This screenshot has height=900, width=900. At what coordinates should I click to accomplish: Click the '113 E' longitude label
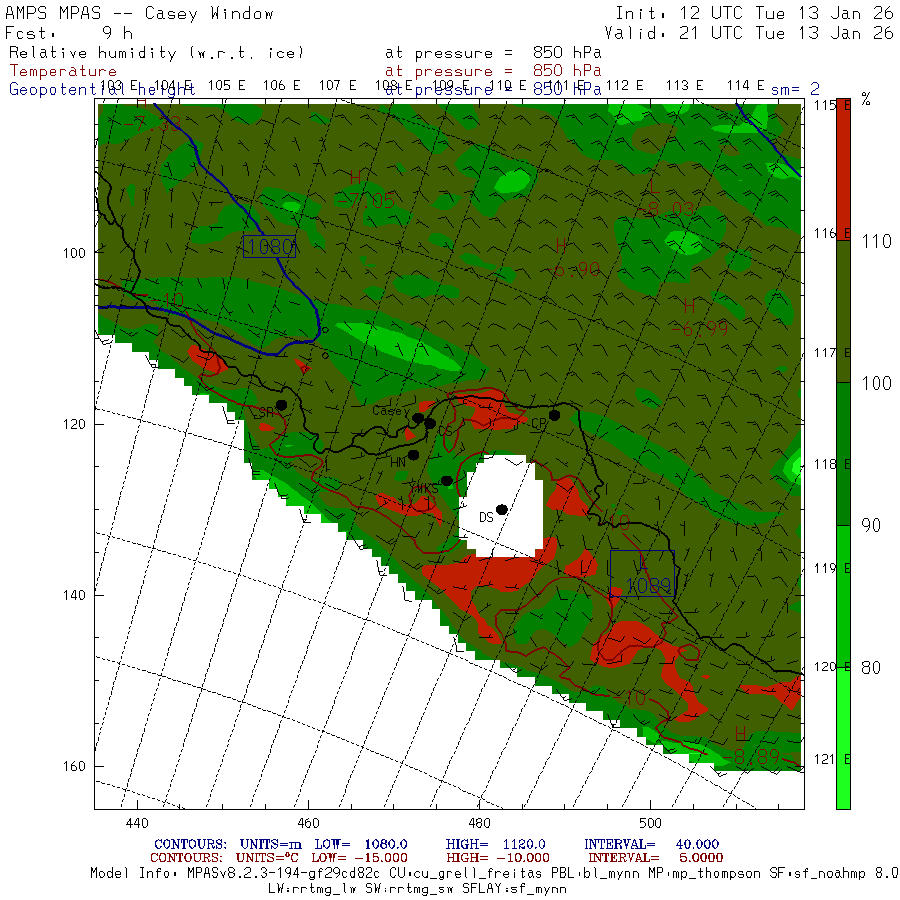click(x=684, y=85)
